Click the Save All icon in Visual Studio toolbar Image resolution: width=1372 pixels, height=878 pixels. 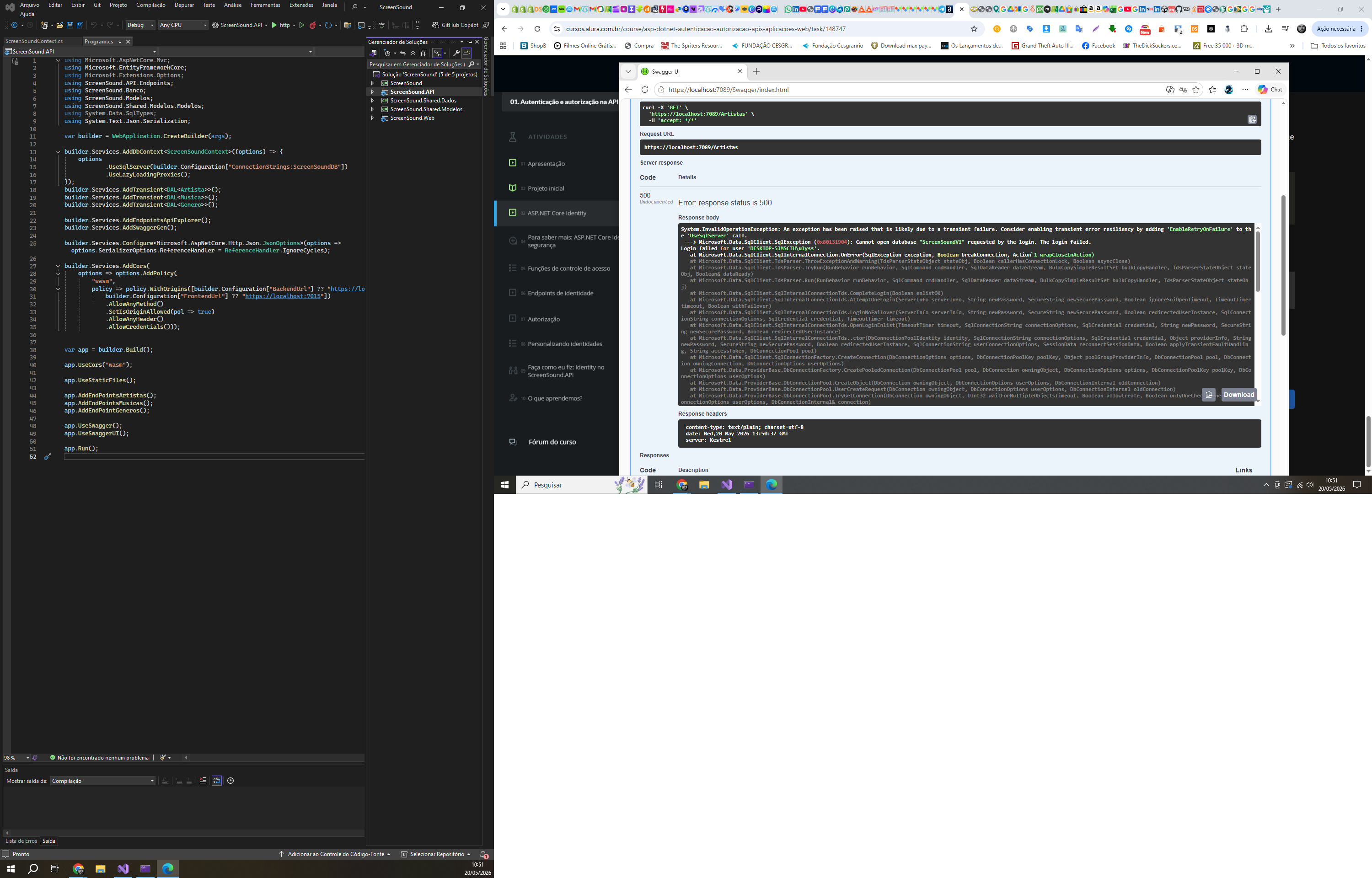[80, 25]
